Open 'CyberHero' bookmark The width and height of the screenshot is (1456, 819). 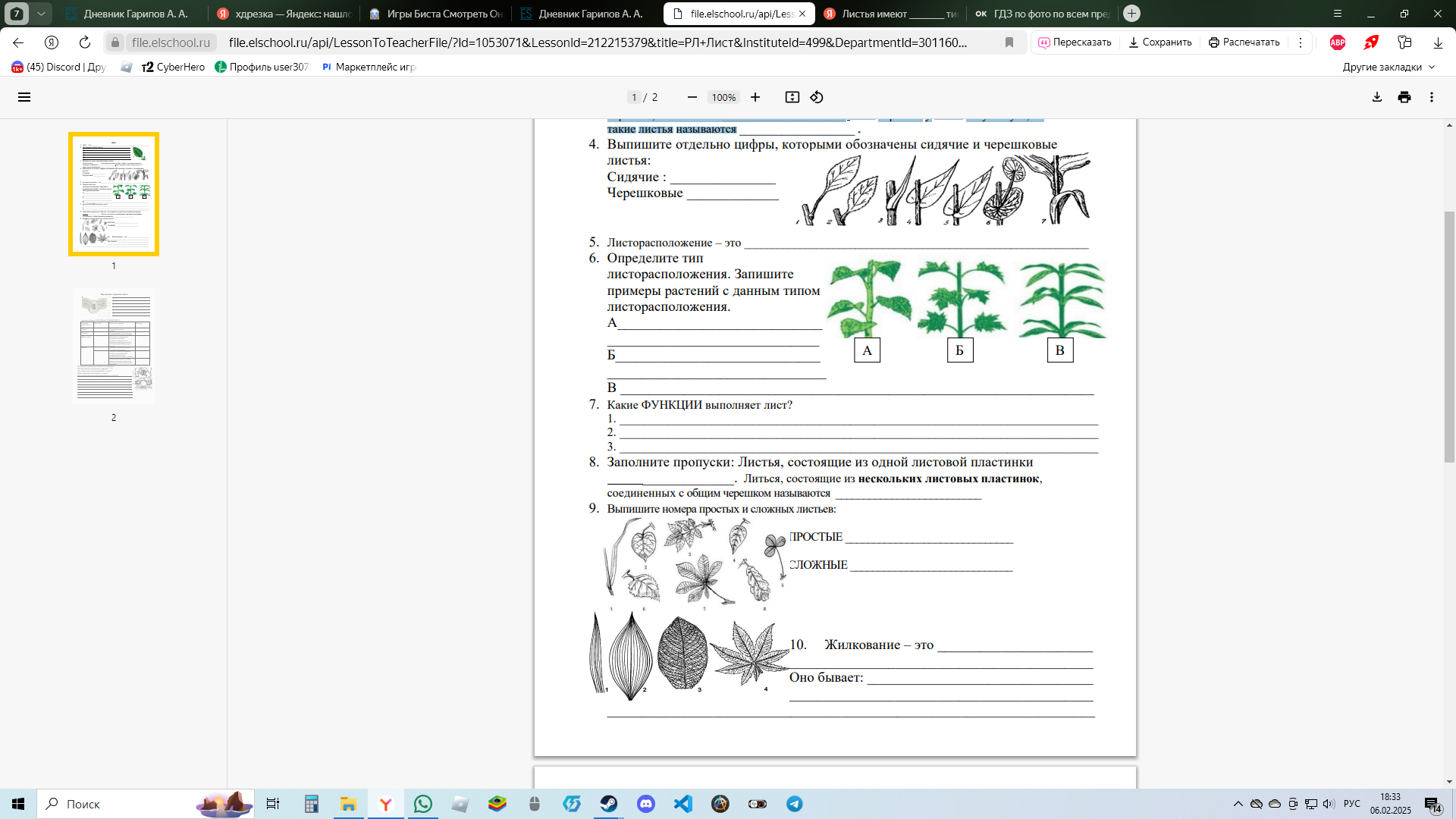173,67
